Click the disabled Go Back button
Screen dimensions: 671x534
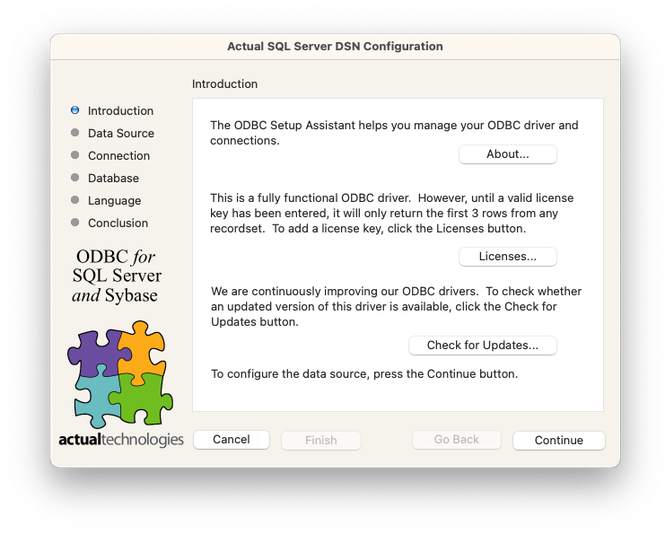click(456, 440)
